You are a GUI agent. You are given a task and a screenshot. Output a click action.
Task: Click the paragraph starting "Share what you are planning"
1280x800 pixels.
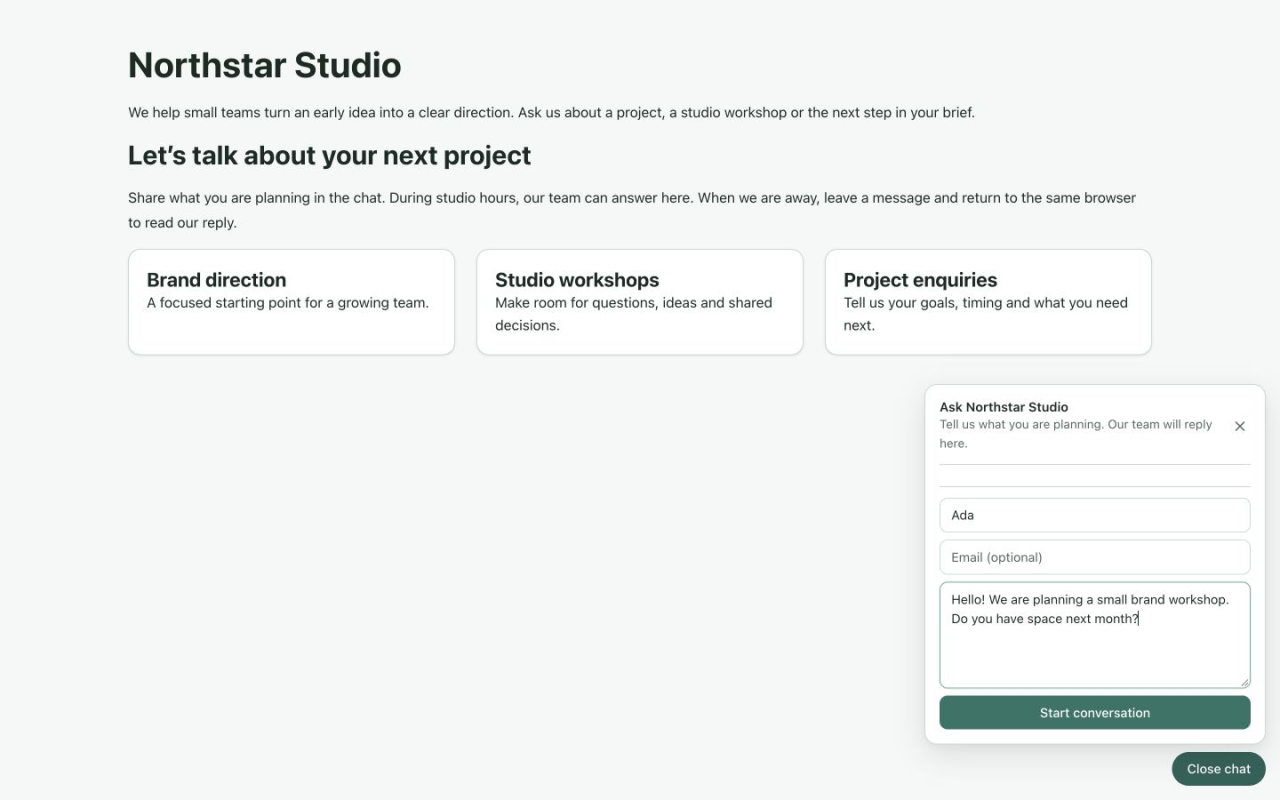tap(632, 210)
